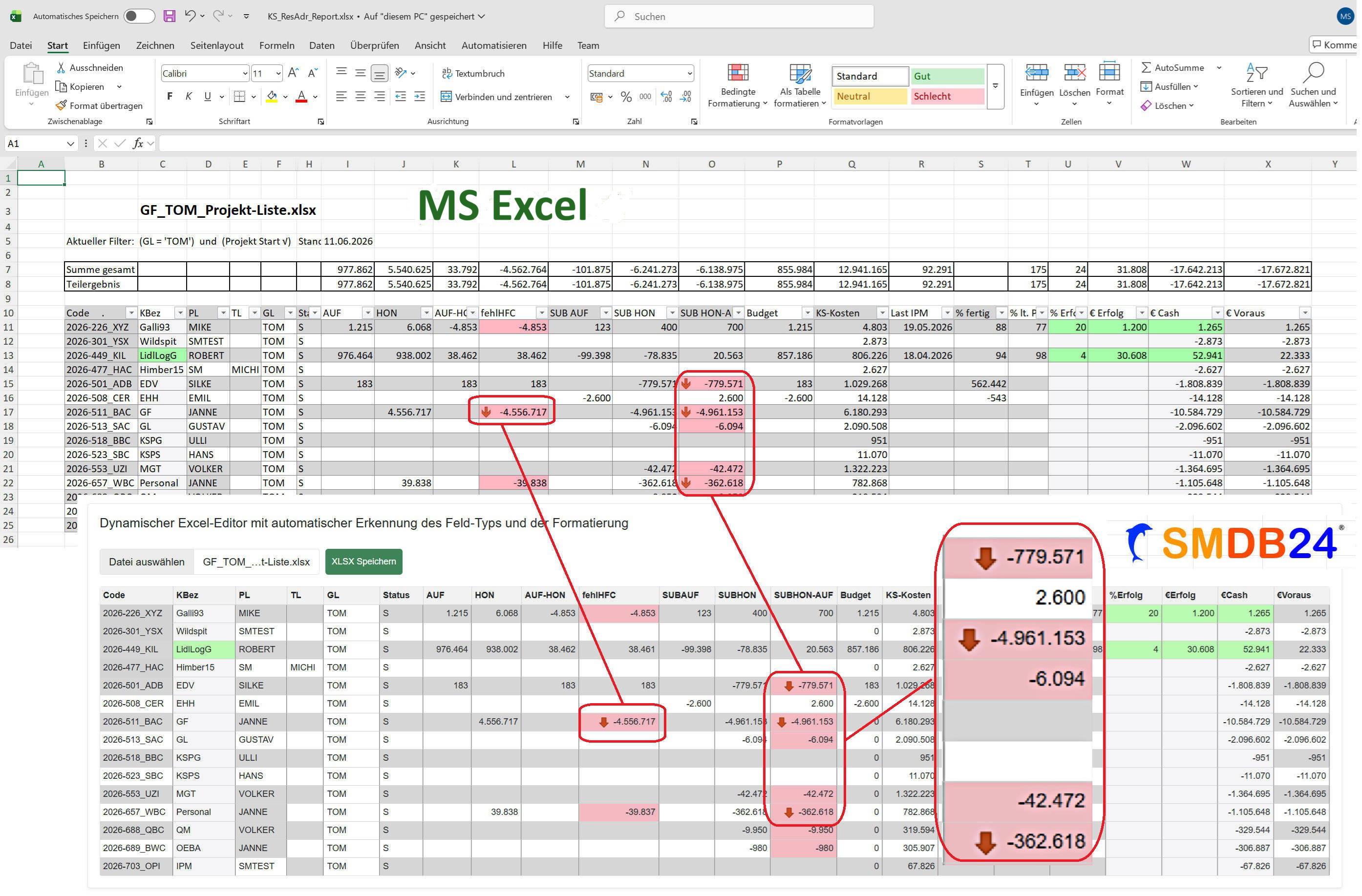Open the Standard number format dropdown
The height and width of the screenshot is (896, 1362).
[689, 73]
